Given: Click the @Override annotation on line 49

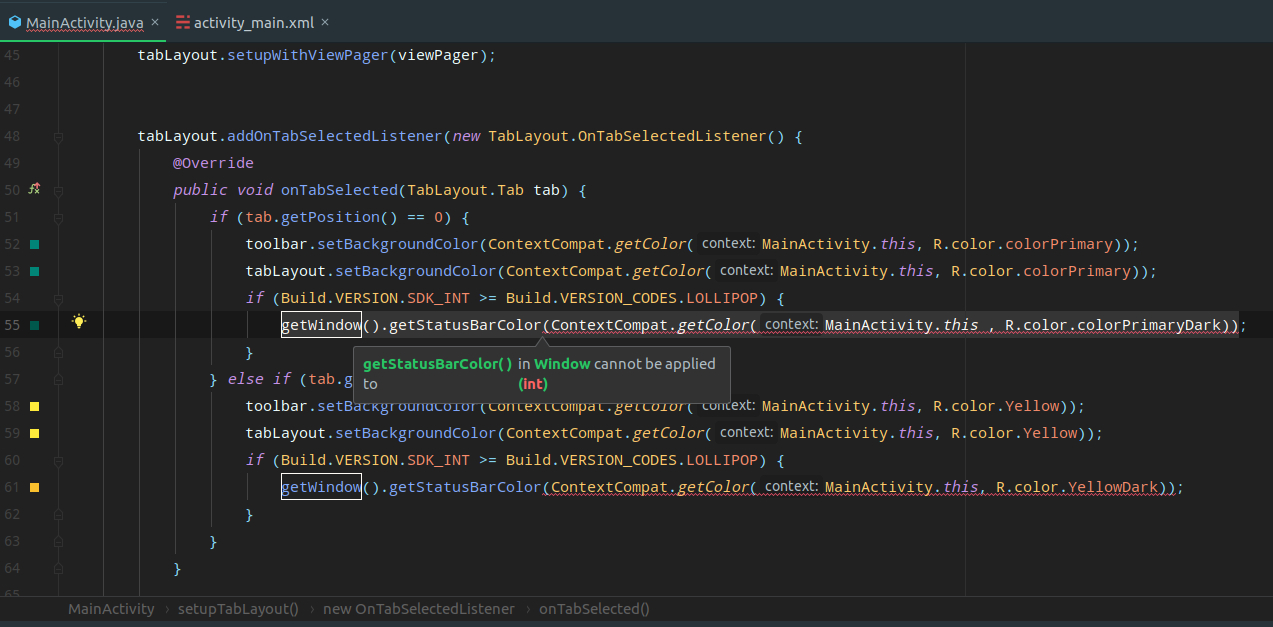Looking at the screenshot, I should tap(213, 163).
